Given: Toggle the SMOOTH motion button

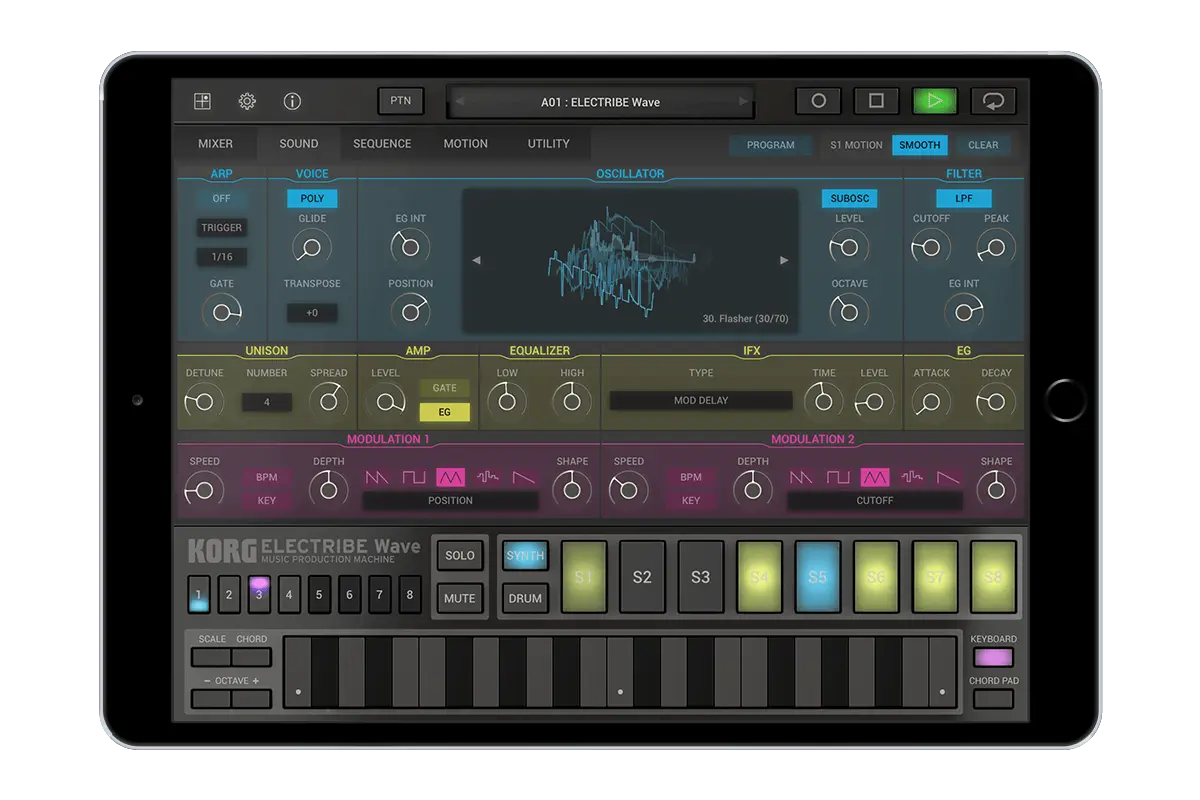Looking at the screenshot, I should coord(920,145).
